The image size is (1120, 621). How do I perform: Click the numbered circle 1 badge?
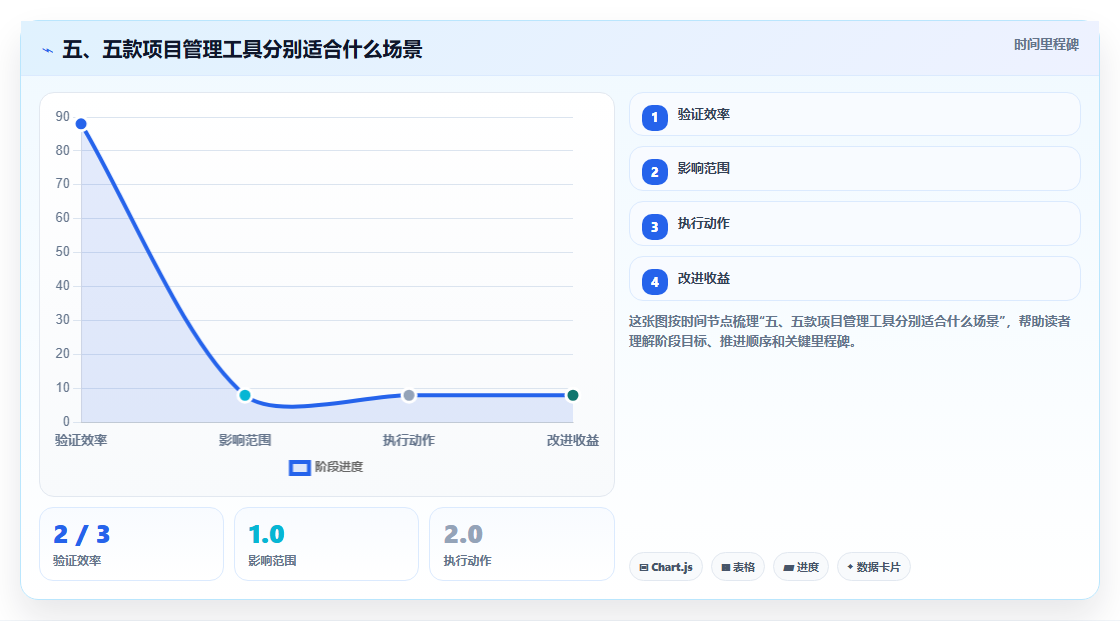654,117
